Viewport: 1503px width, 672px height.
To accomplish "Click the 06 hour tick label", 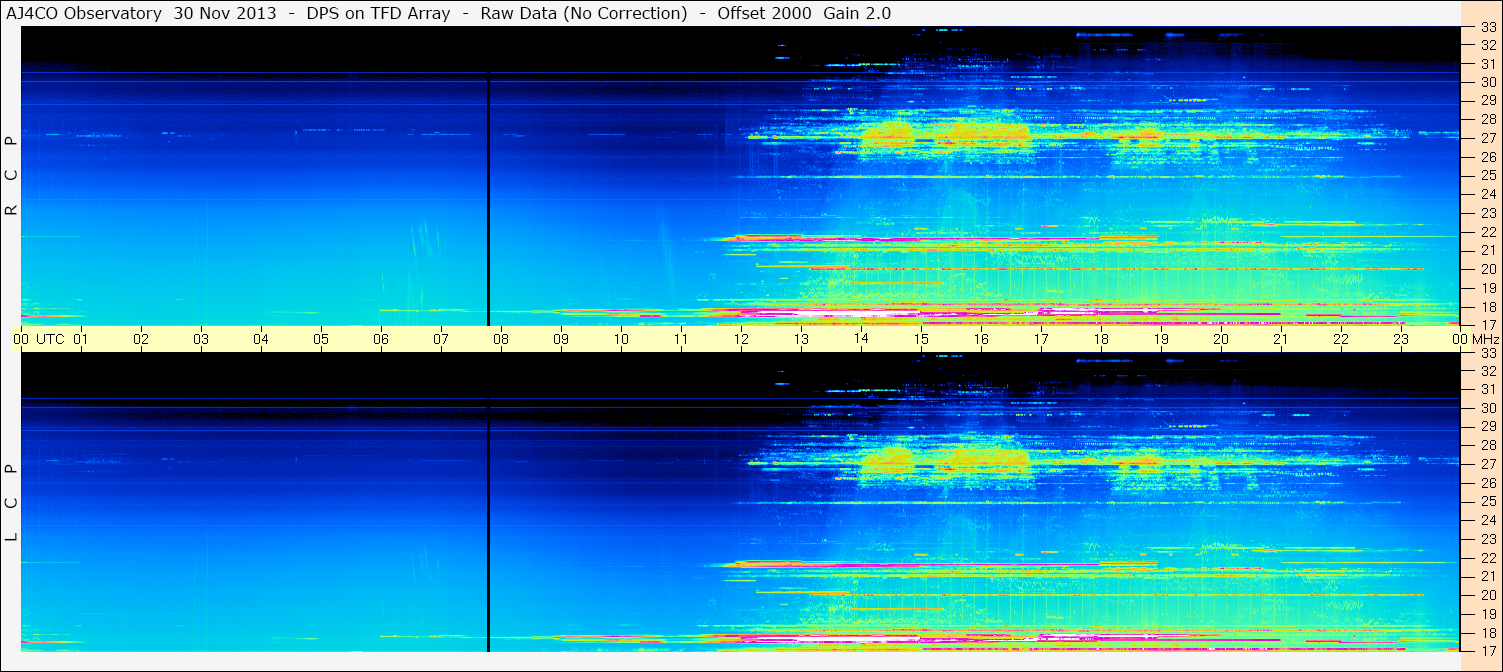I will click(x=381, y=339).
